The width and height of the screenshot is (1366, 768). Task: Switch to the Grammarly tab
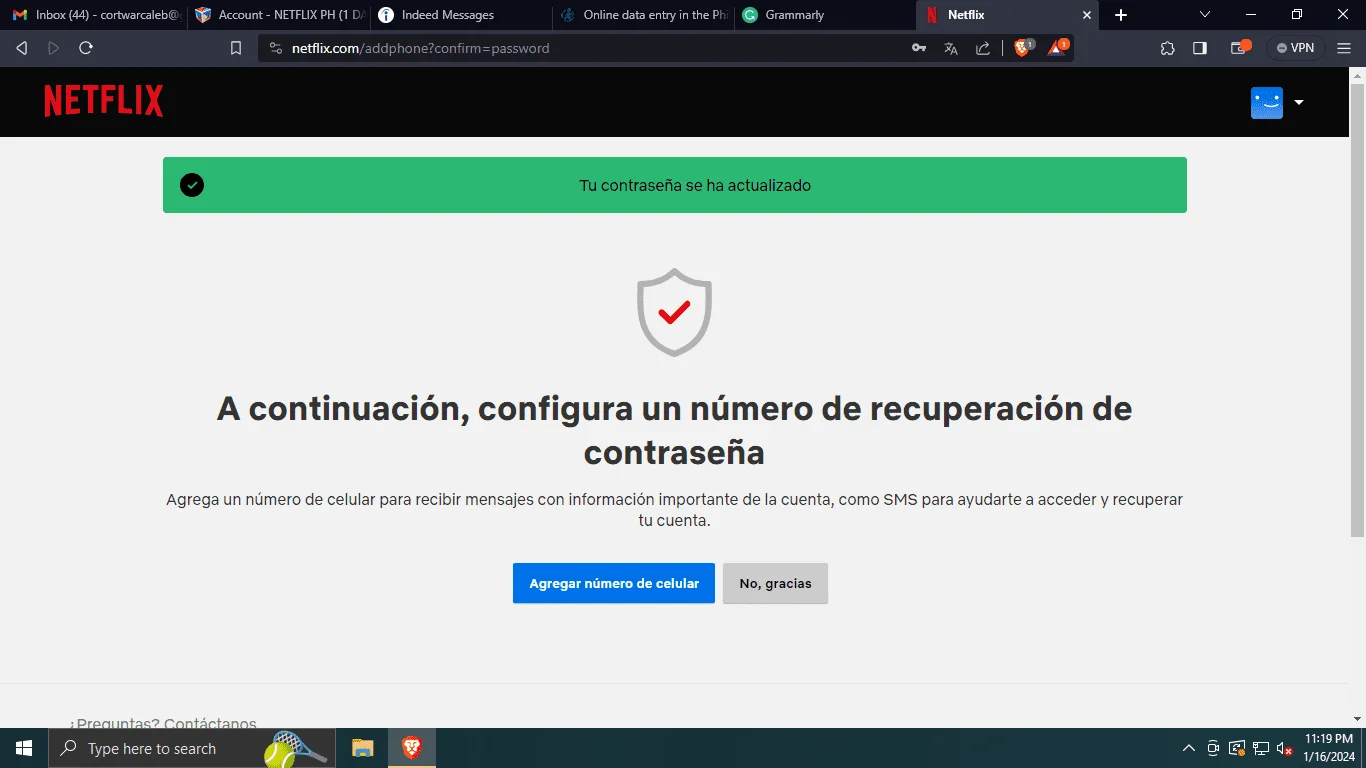(x=825, y=15)
